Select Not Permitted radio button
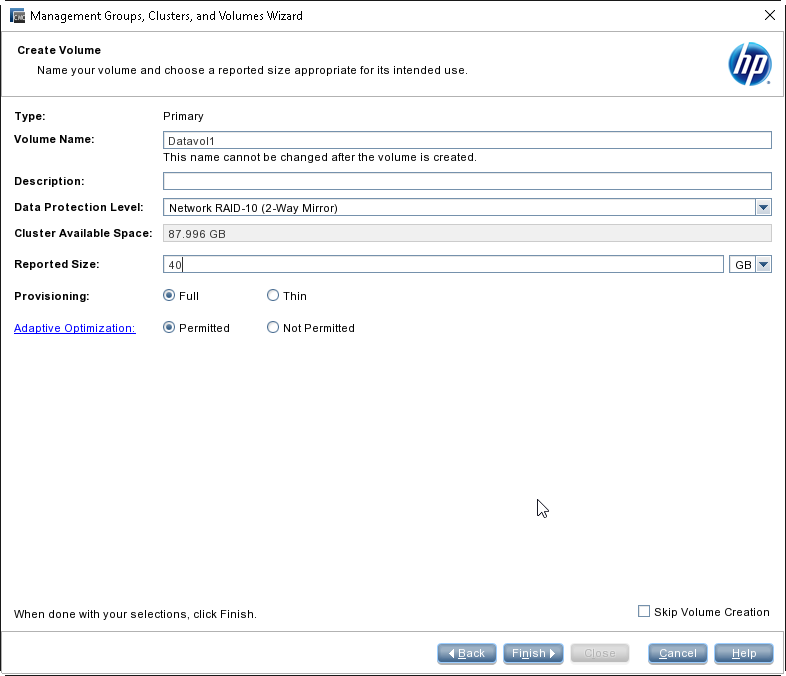The image size is (786, 676). coord(273,328)
